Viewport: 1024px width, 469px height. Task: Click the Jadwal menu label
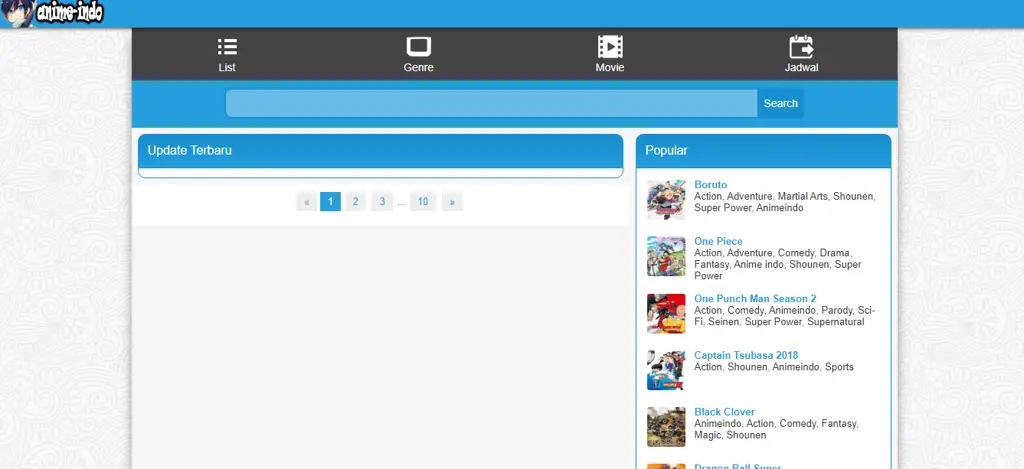[801, 67]
